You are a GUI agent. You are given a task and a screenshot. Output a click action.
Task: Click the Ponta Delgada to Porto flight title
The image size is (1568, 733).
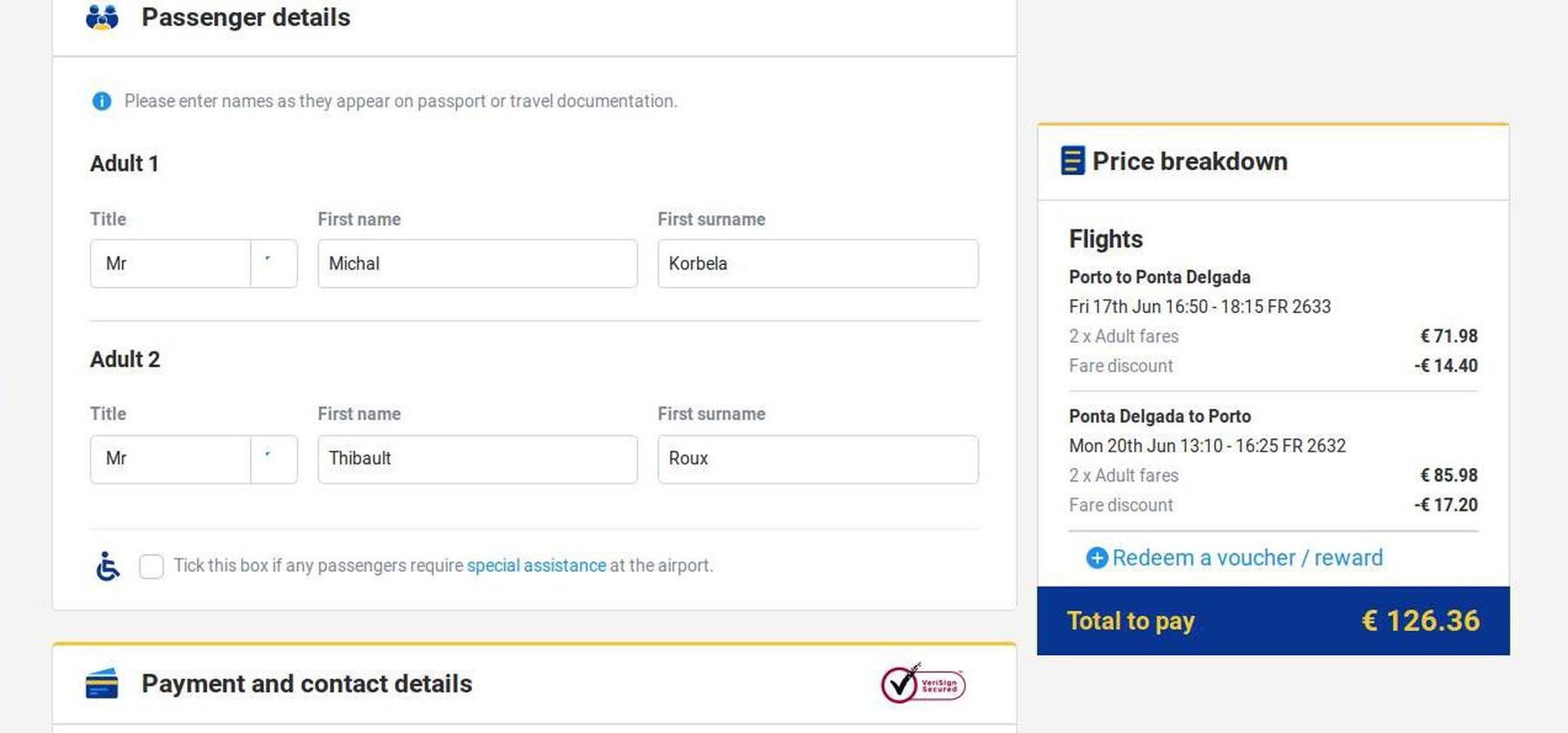pyautogui.click(x=1159, y=417)
